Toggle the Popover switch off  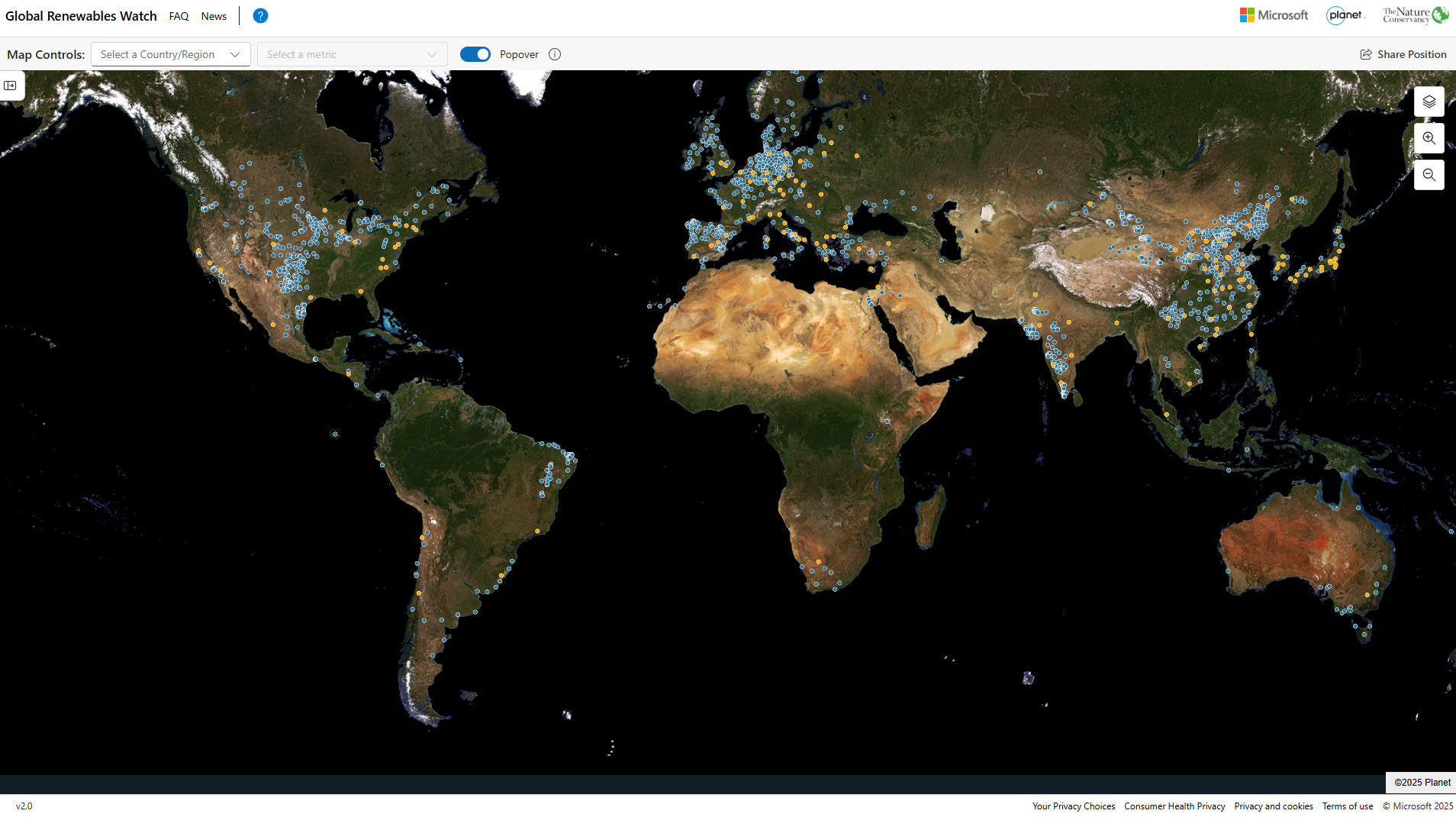[x=475, y=54]
